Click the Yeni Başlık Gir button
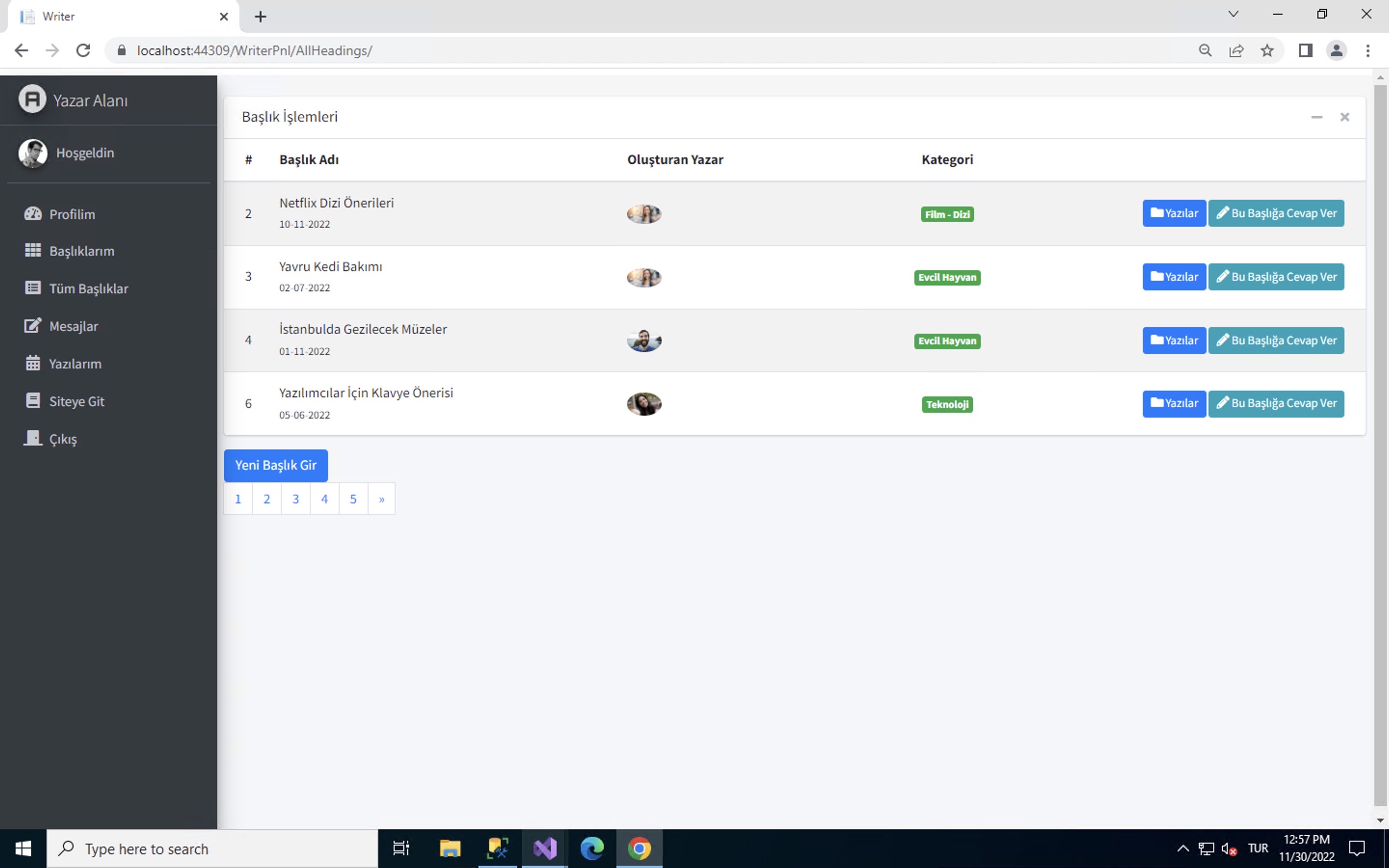 point(276,465)
